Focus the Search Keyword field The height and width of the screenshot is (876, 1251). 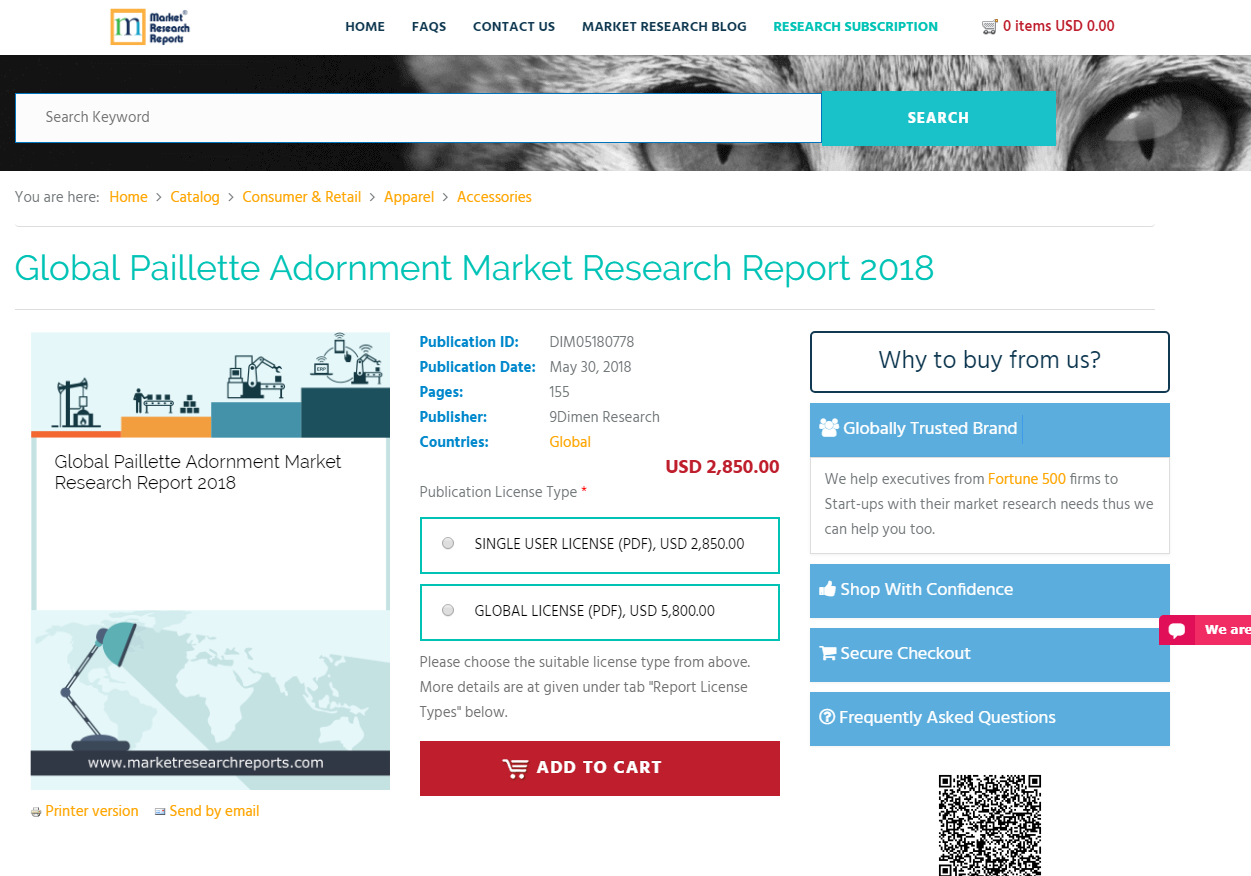(x=418, y=118)
